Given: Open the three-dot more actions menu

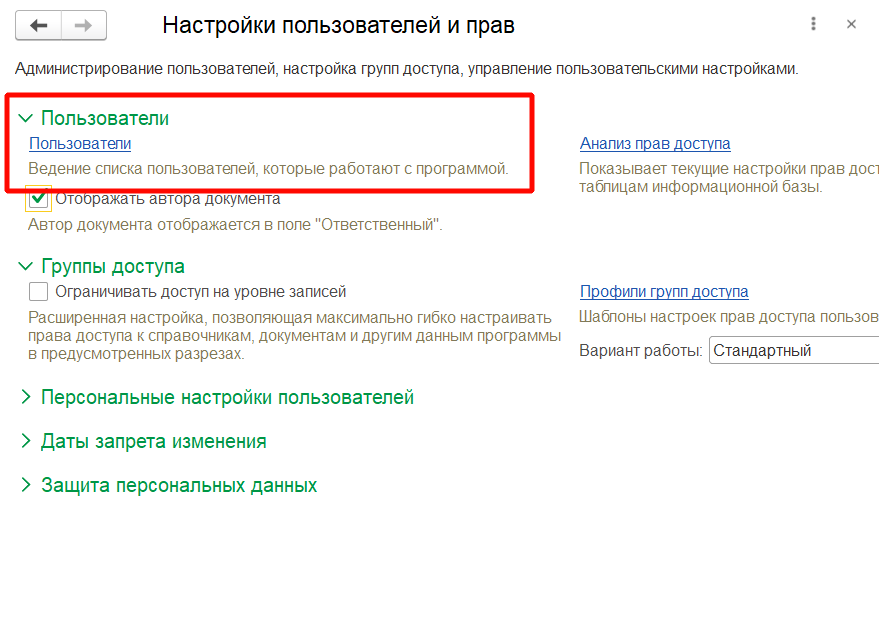Looking at the screenshot, I should click(814, 24).
